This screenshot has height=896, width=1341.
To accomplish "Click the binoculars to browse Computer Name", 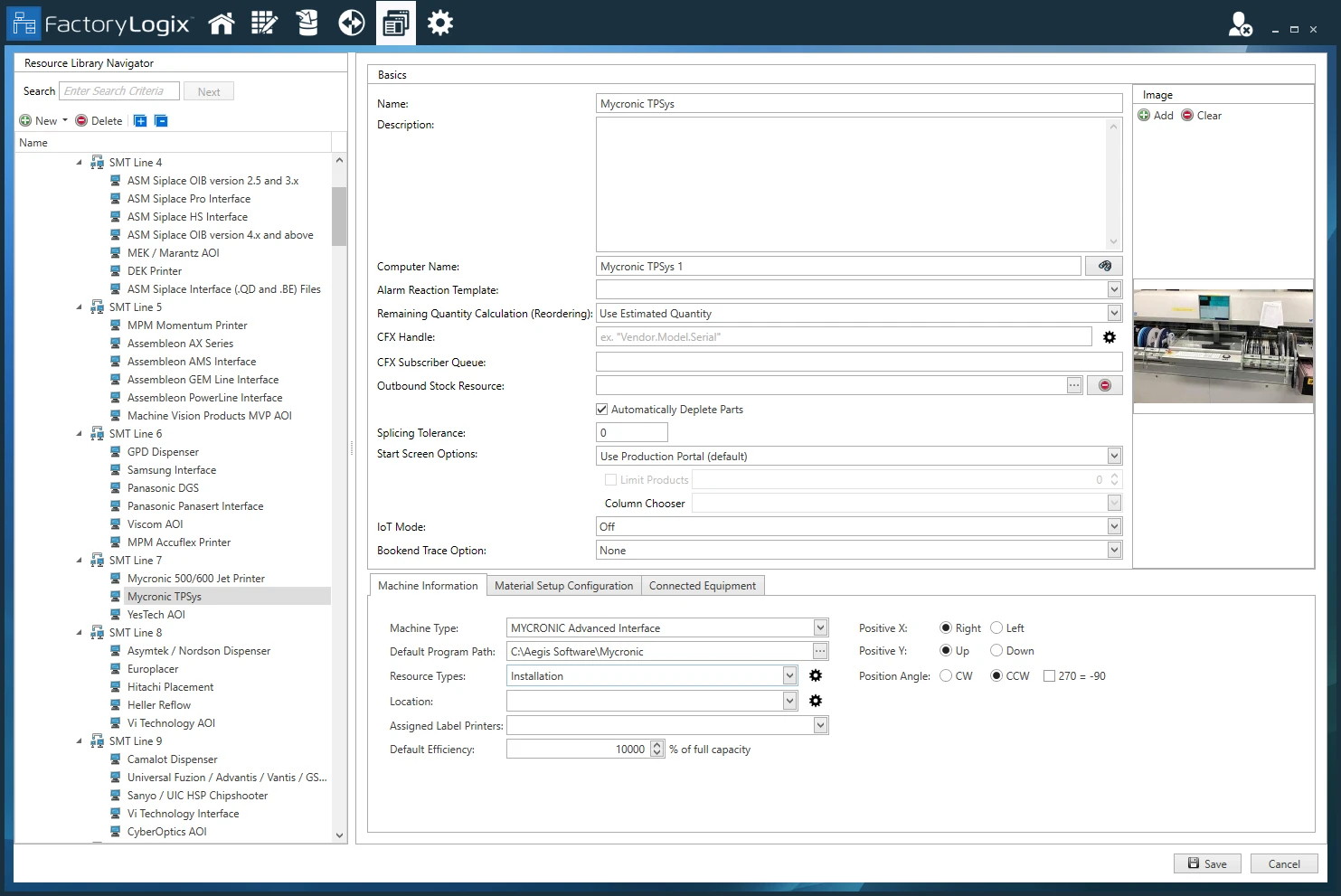I will click(1104, 265).
